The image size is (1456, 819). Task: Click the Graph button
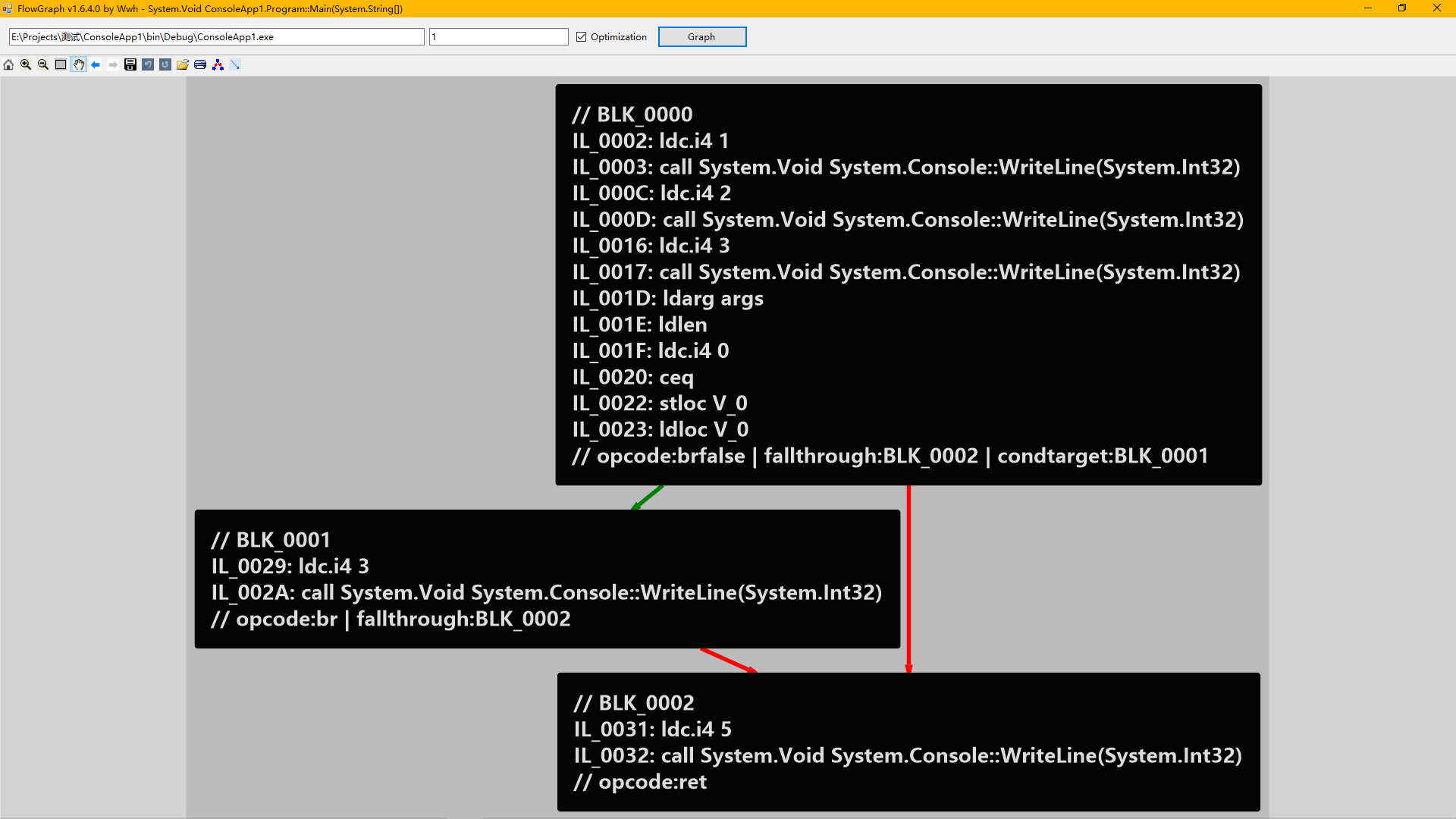coord(701,36)
